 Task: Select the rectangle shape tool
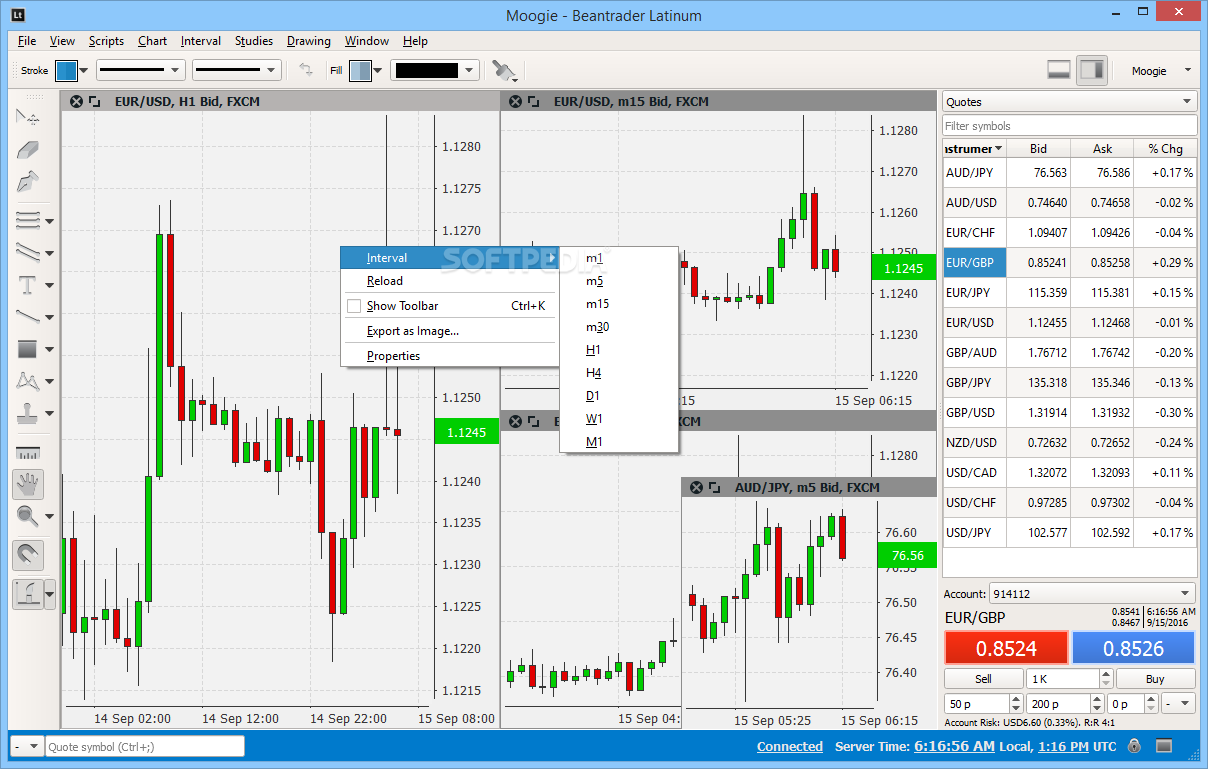coord(27,349)
